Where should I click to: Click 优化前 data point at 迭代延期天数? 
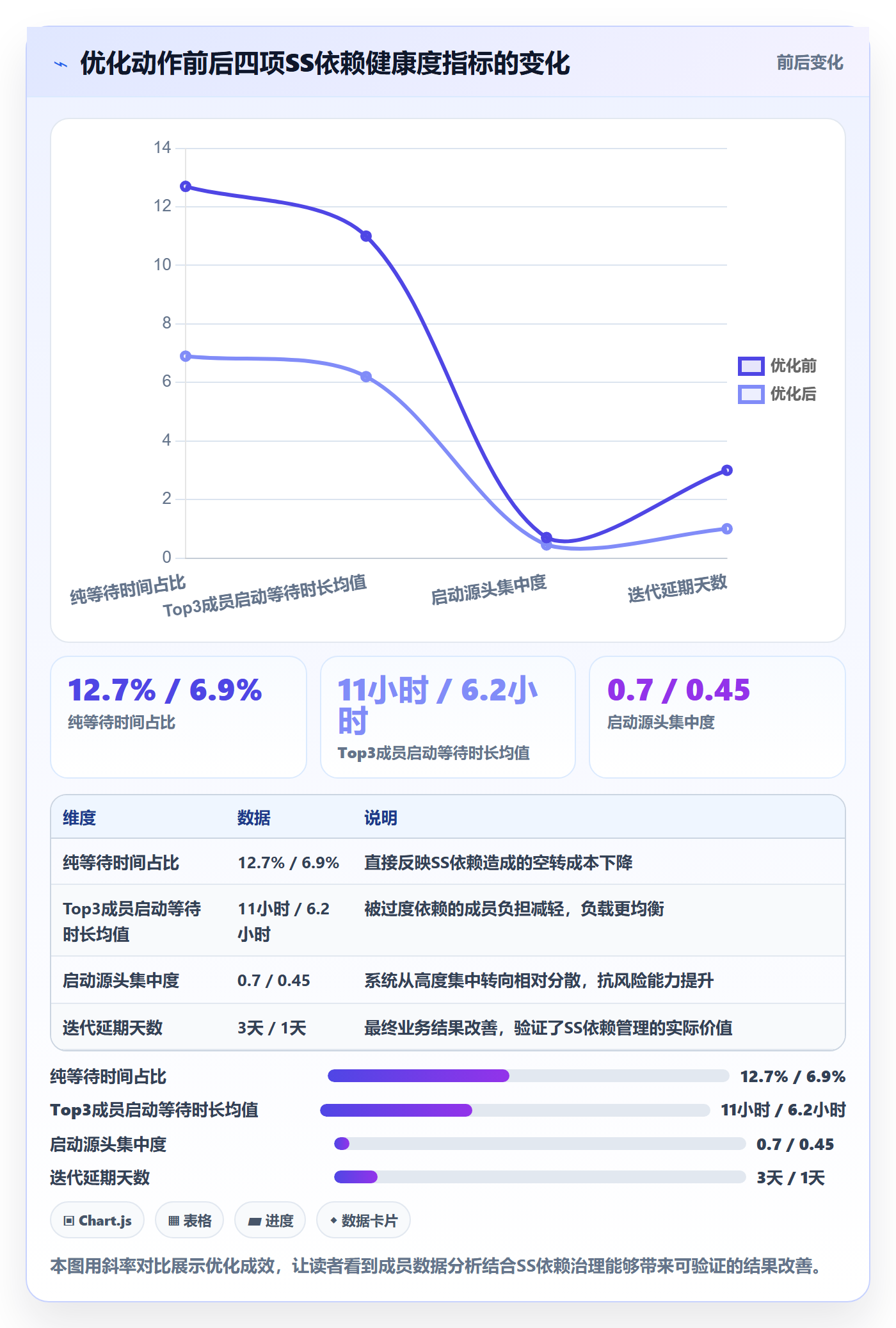(x=727, y=470)
